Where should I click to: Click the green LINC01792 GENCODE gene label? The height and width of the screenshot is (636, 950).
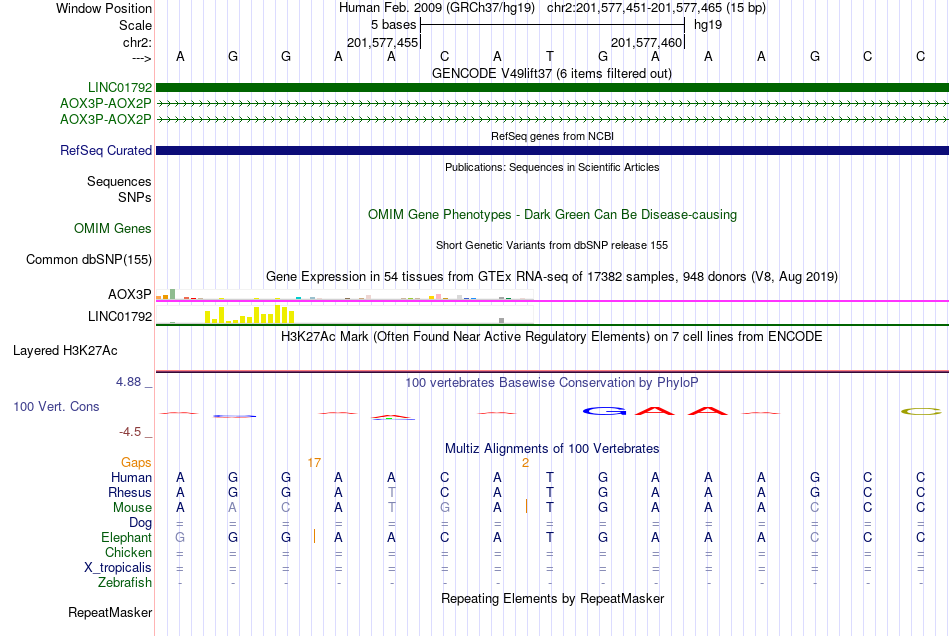pos(120,87)
